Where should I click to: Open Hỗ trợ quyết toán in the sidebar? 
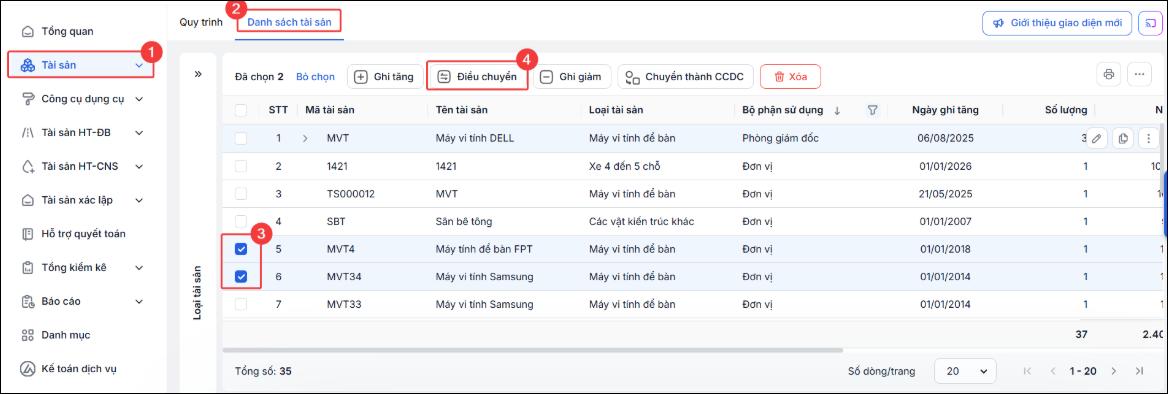(x=83, y=234)
